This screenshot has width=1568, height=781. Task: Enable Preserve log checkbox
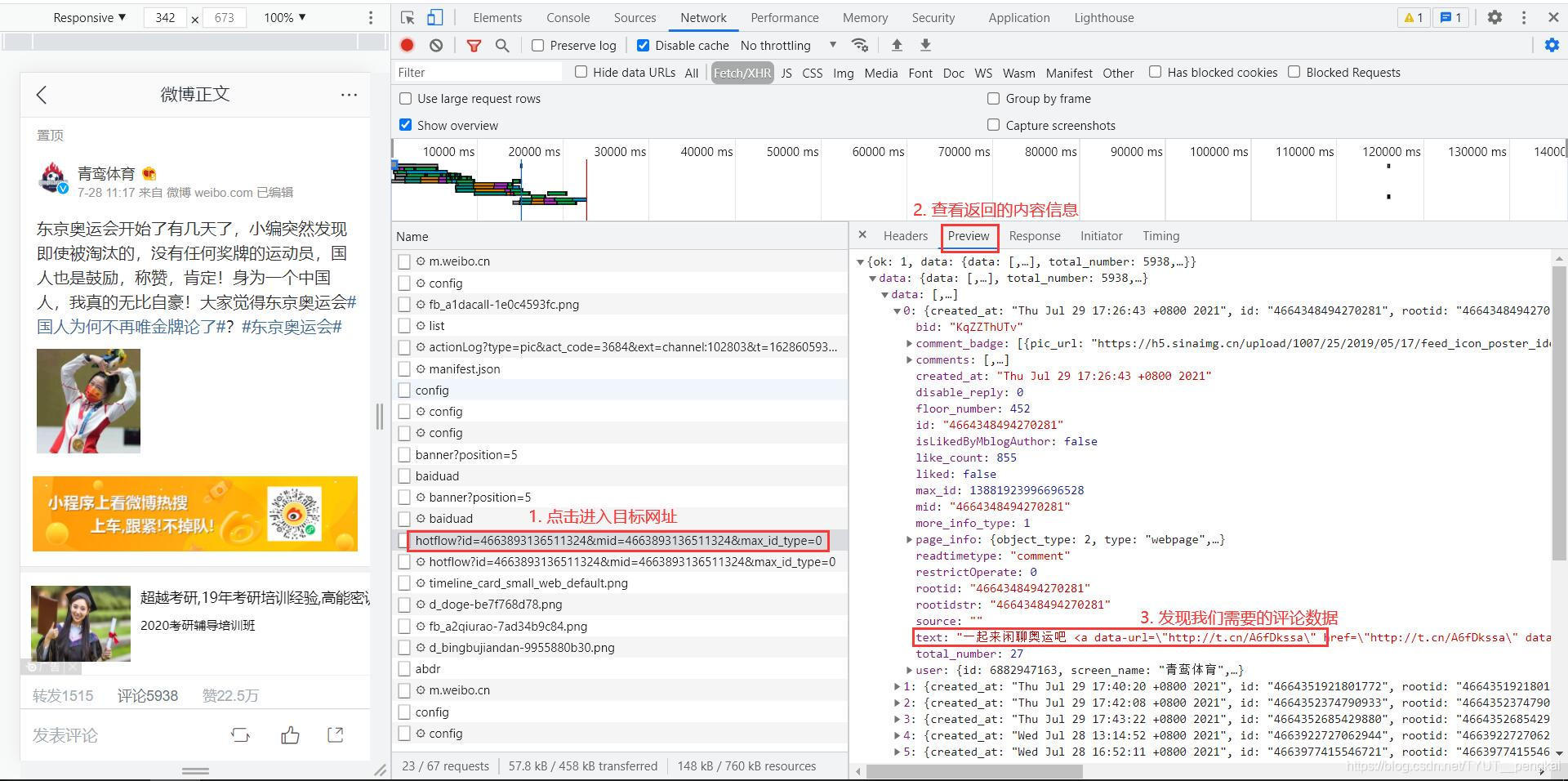tap(537, 46)
